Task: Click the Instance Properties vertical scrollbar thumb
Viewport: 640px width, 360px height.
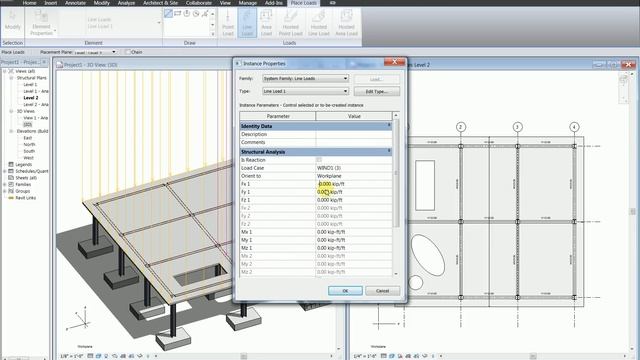Action: [396, 173]
